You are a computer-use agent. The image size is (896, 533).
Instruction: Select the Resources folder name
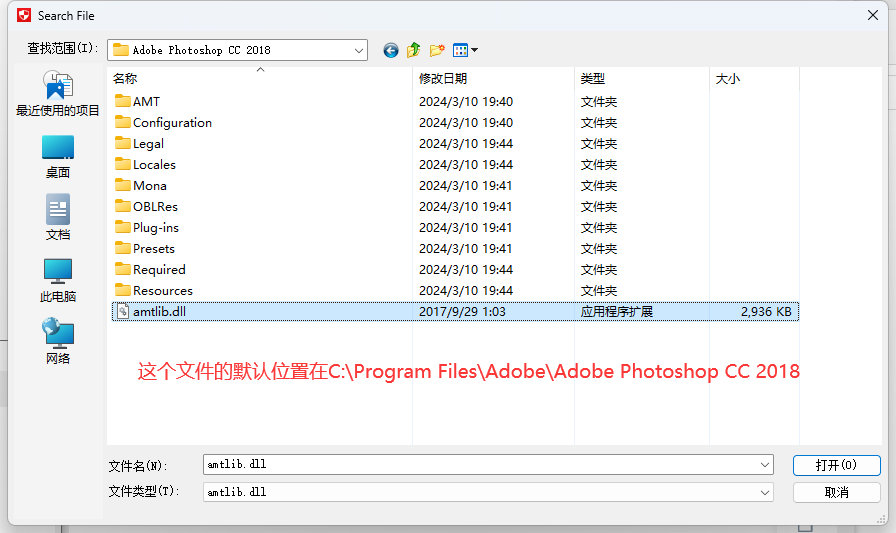tap(163, 291)
